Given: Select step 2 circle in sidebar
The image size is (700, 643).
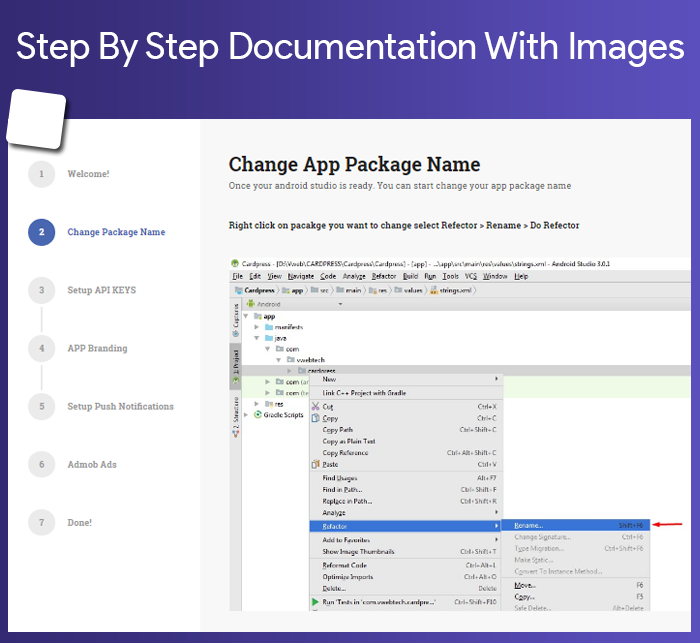Looking at the screenshot, I should [x=42, y=232].
